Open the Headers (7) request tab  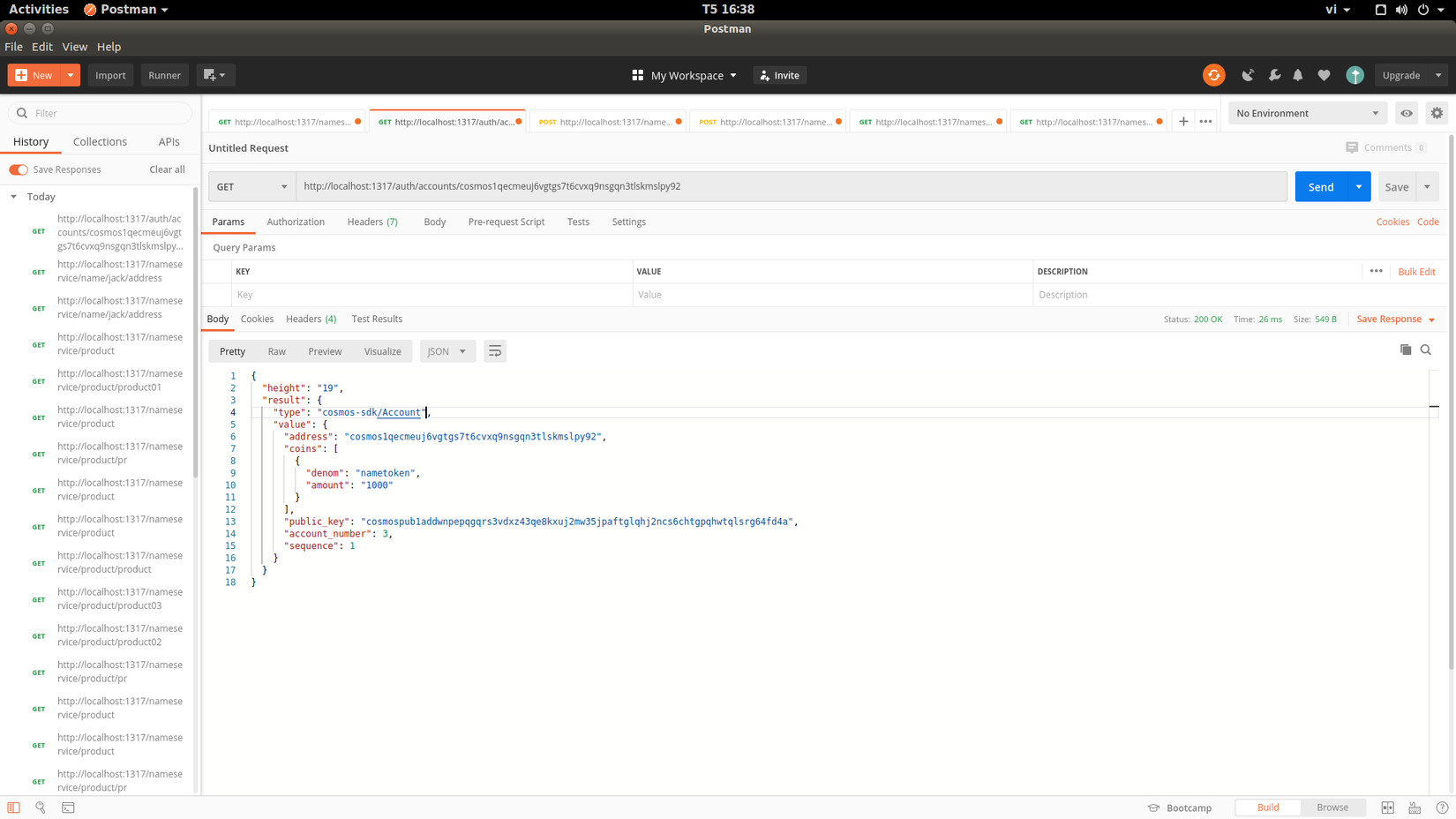372,222
